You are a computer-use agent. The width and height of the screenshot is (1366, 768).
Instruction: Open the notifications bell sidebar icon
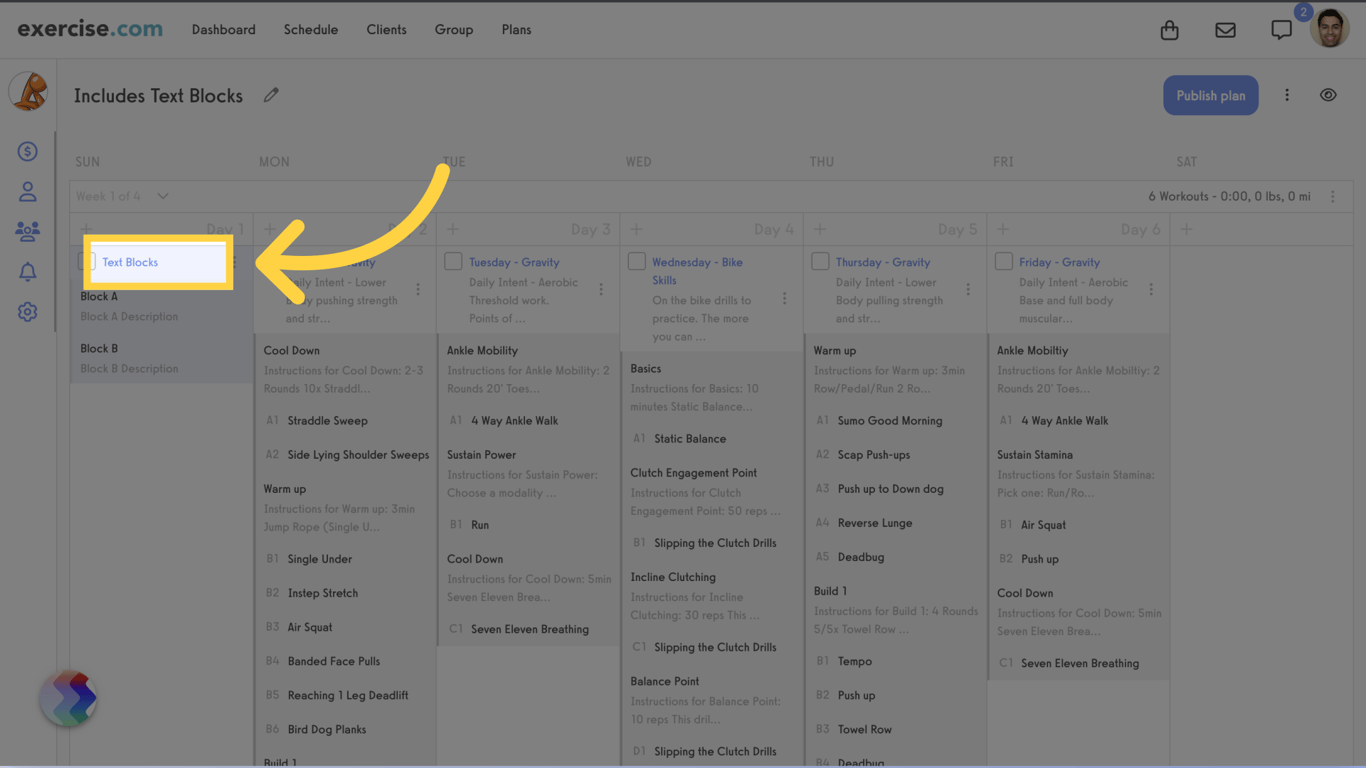tap(28, 272)
